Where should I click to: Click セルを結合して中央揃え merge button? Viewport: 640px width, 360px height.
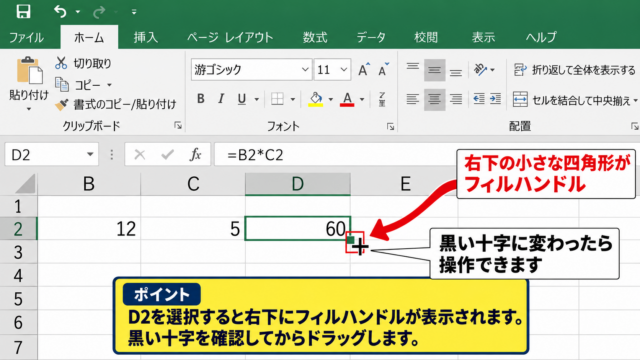point(571,99)
